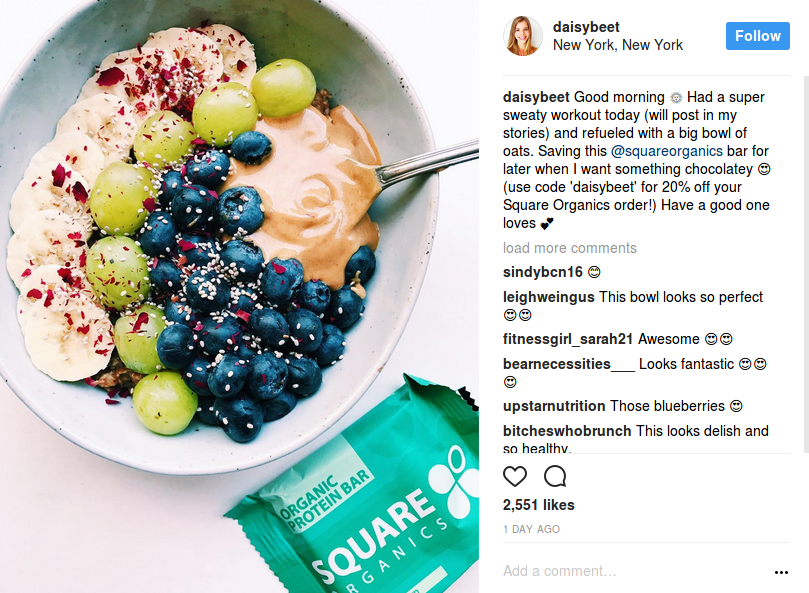Viewport: 809px width, 593px height.
Task: Visit commenter leighweingus's profile
Action: coord(548,297)
